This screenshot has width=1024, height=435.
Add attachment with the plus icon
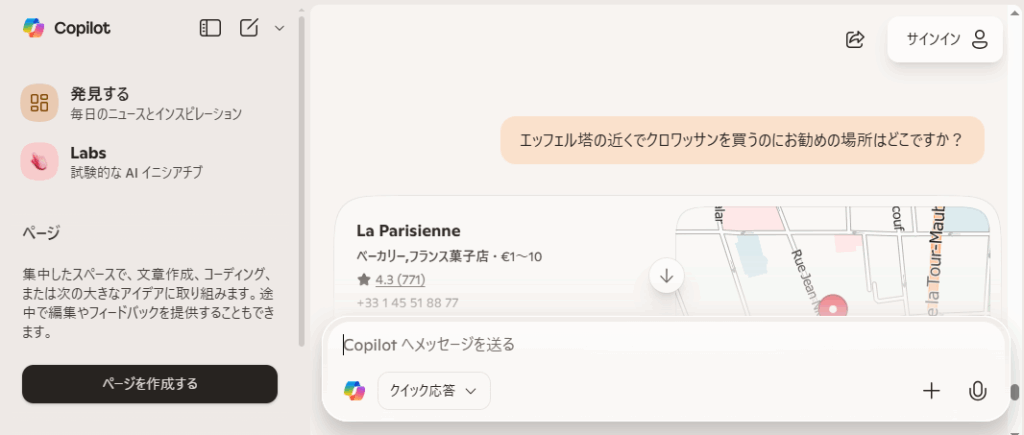[931, 391]
